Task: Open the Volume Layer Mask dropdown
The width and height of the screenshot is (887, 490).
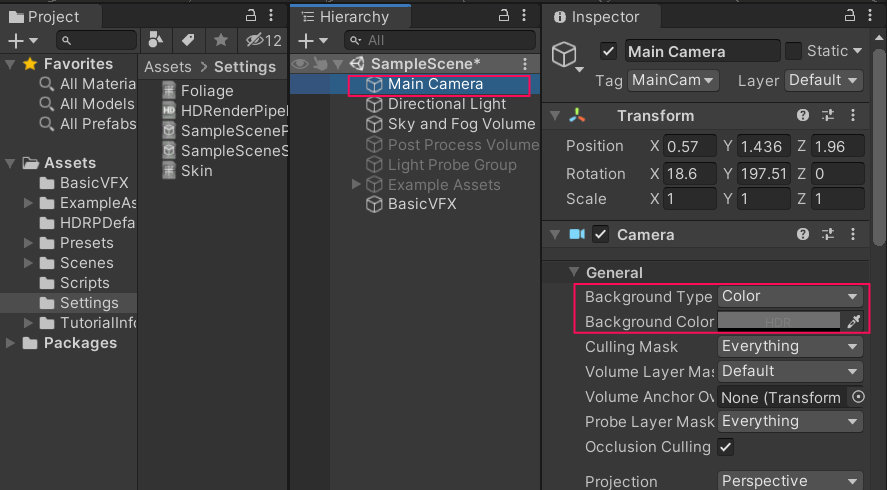Action: tap(790, 371)
